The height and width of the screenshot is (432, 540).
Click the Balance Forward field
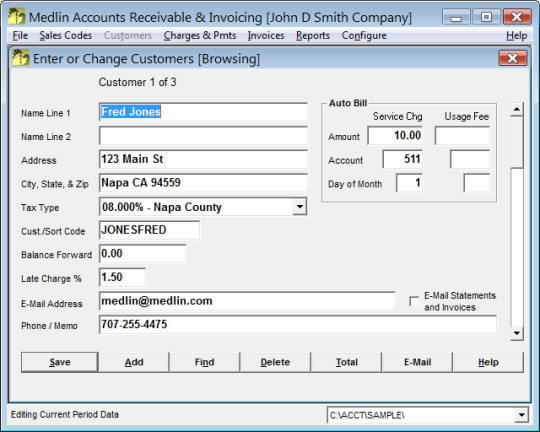point(143,254)
